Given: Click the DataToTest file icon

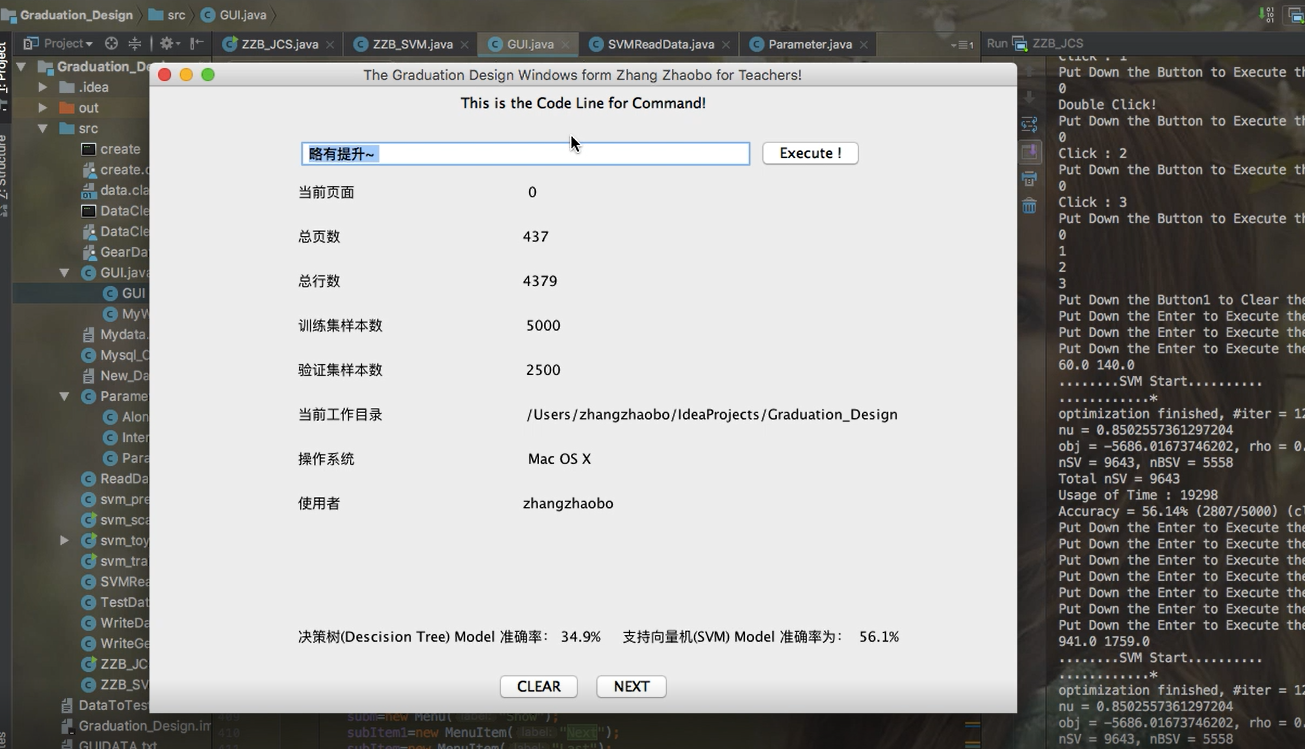Looking at the screenshot, I should pyautogui.click(x=67, y=706).
